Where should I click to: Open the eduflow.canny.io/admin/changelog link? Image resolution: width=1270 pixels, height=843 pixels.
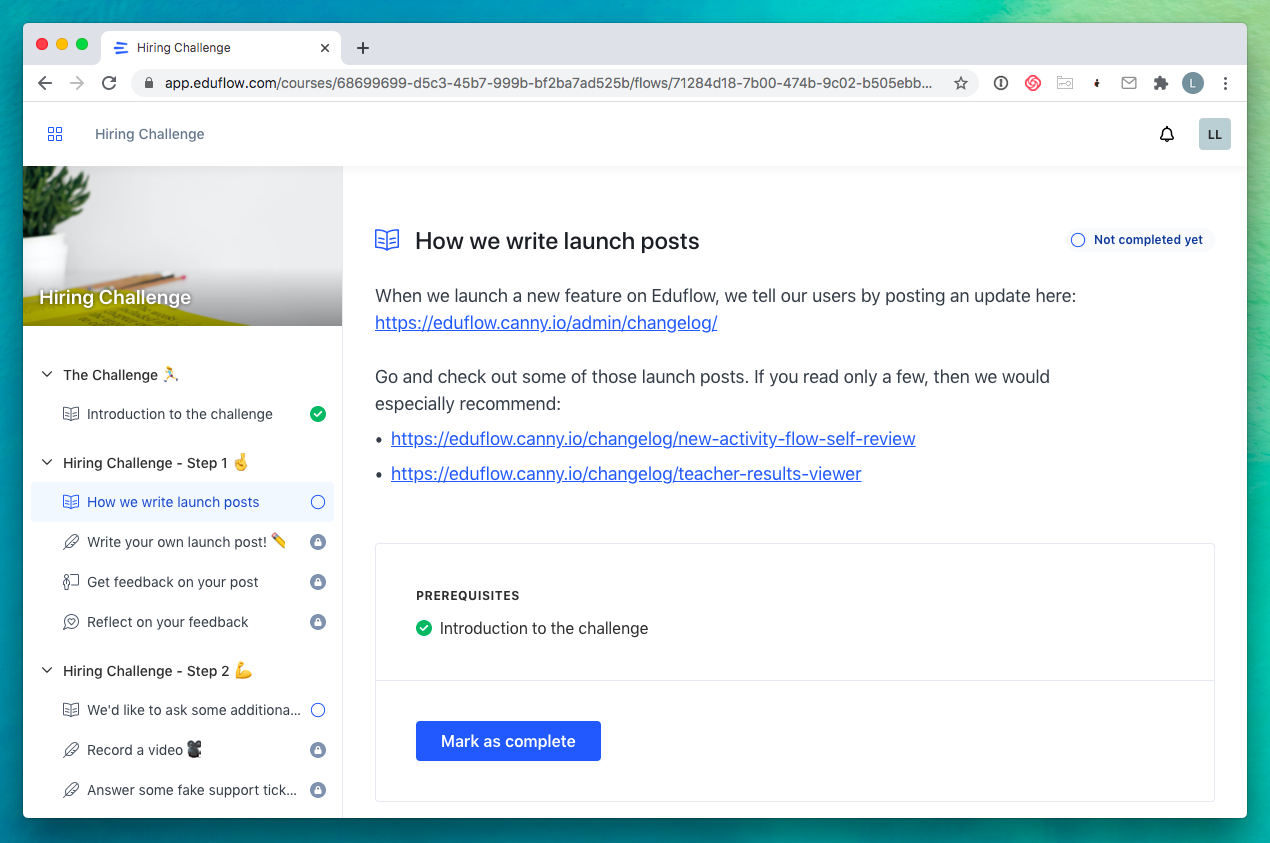546,323
